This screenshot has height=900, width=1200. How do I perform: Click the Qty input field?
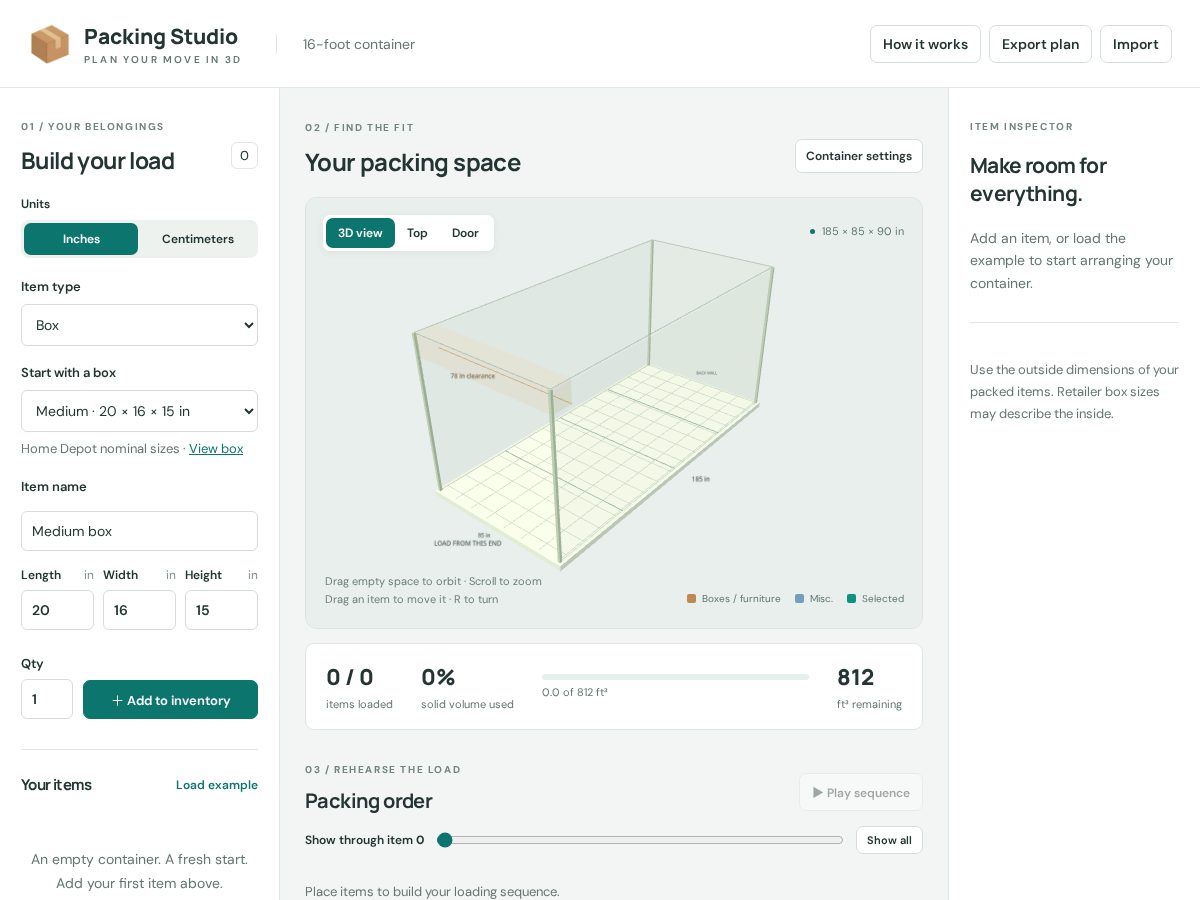pyautogui.click(x=47, y=699)
